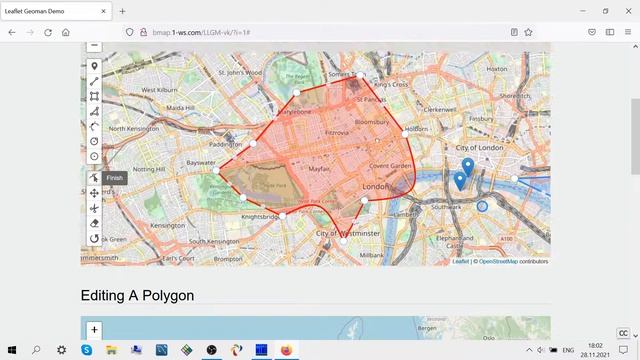Zoom out the London map
640x360 pixels.
[94, 46]
